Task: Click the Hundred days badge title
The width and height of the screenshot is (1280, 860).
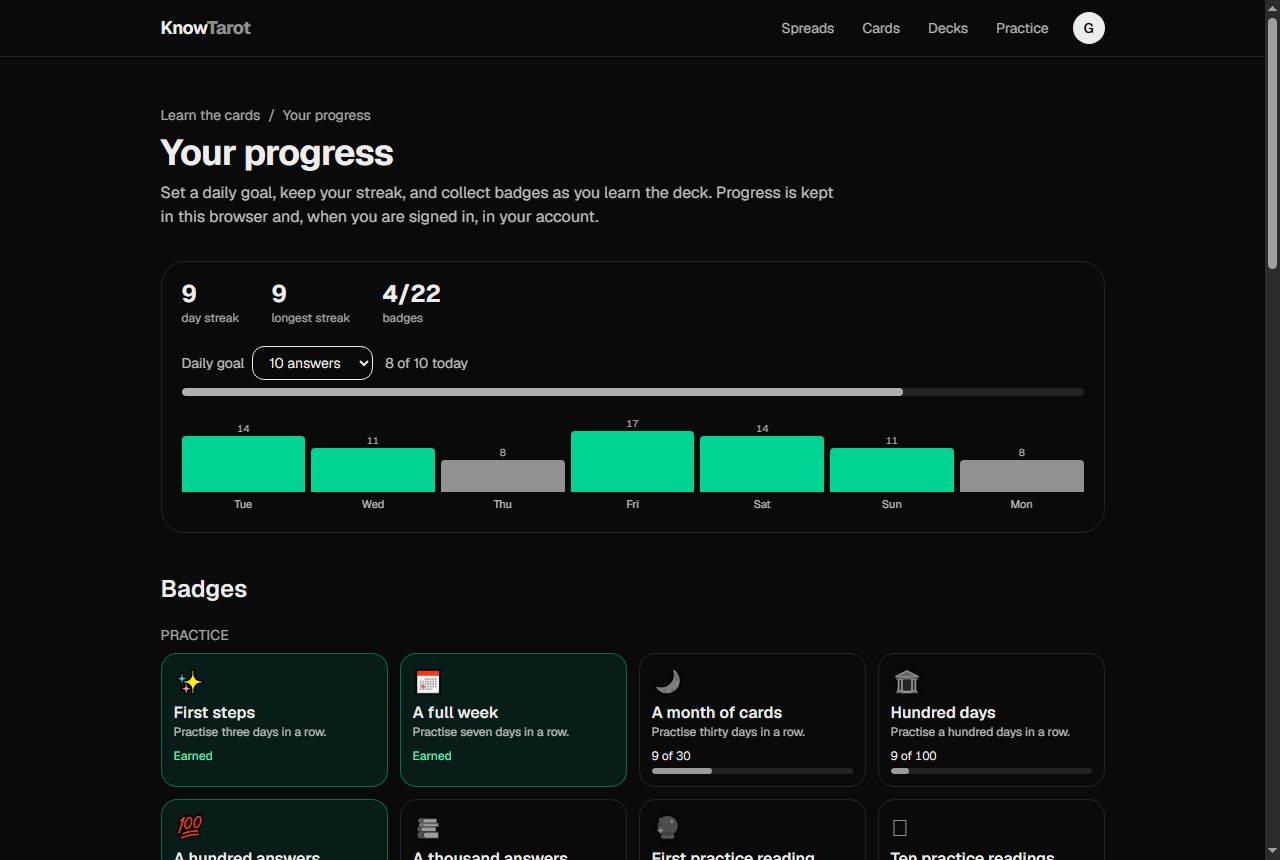Action: coord(943,712)
